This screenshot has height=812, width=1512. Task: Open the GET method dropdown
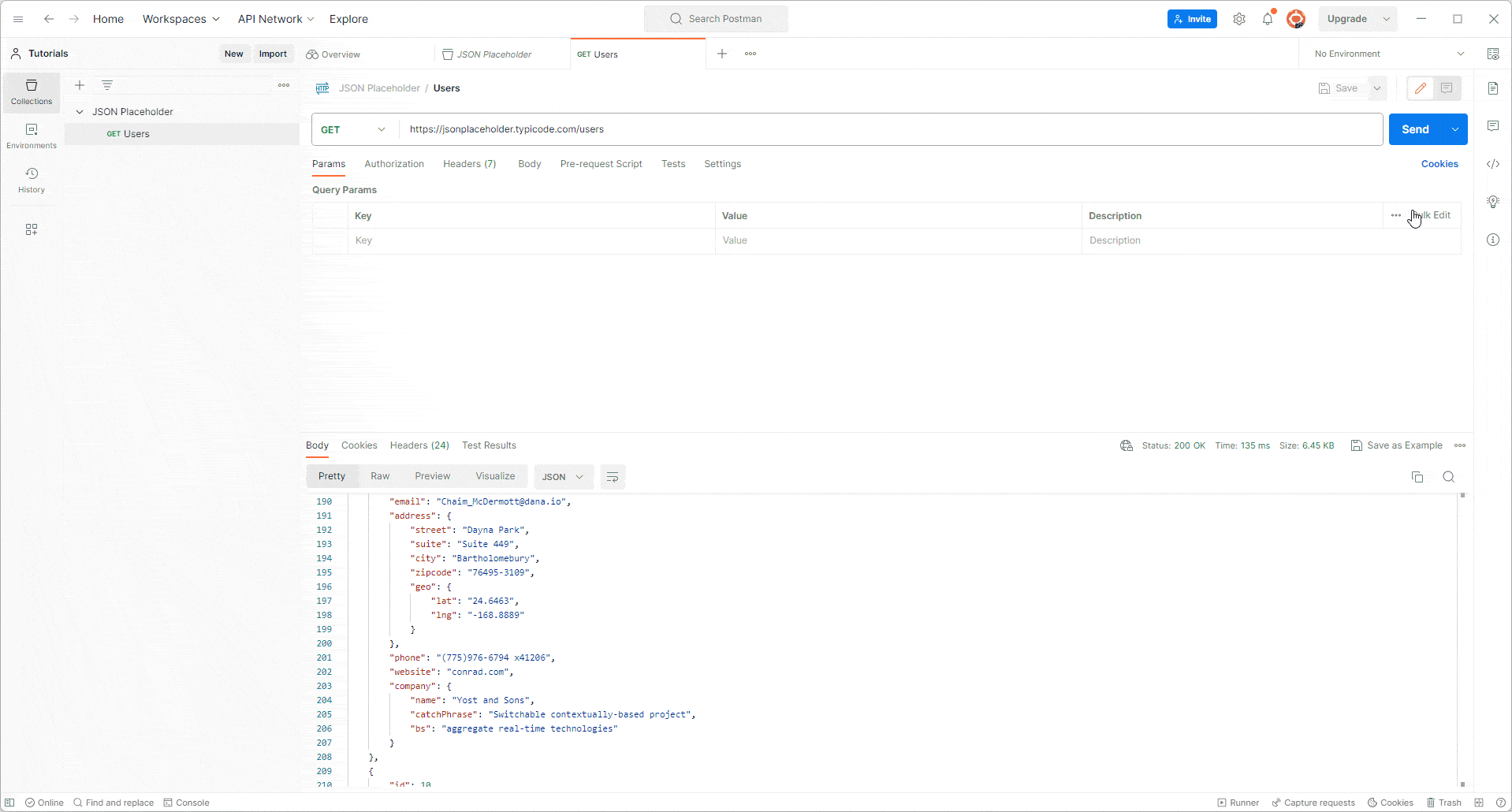(x=354, y=129)
